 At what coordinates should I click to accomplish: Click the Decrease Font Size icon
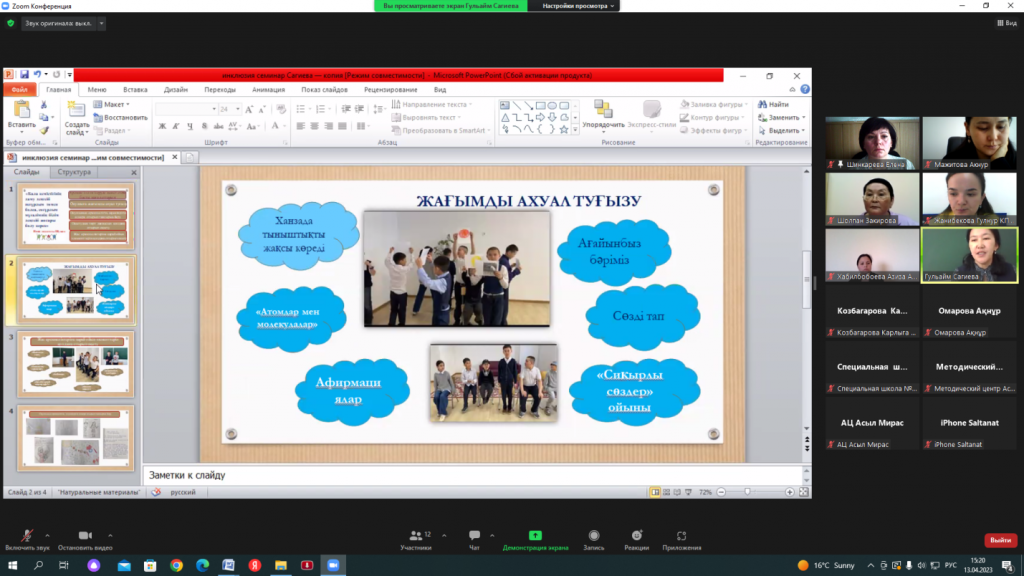[261, 109]
